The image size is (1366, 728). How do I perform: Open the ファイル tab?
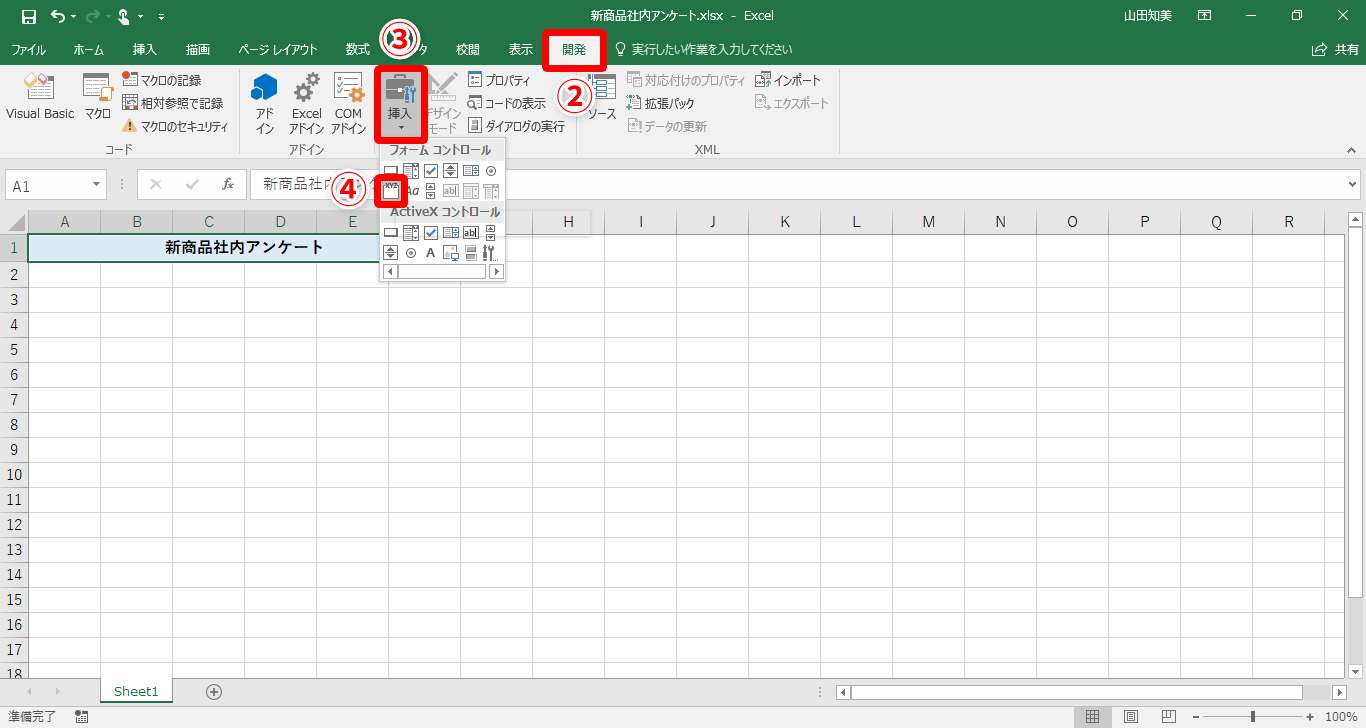28,50
